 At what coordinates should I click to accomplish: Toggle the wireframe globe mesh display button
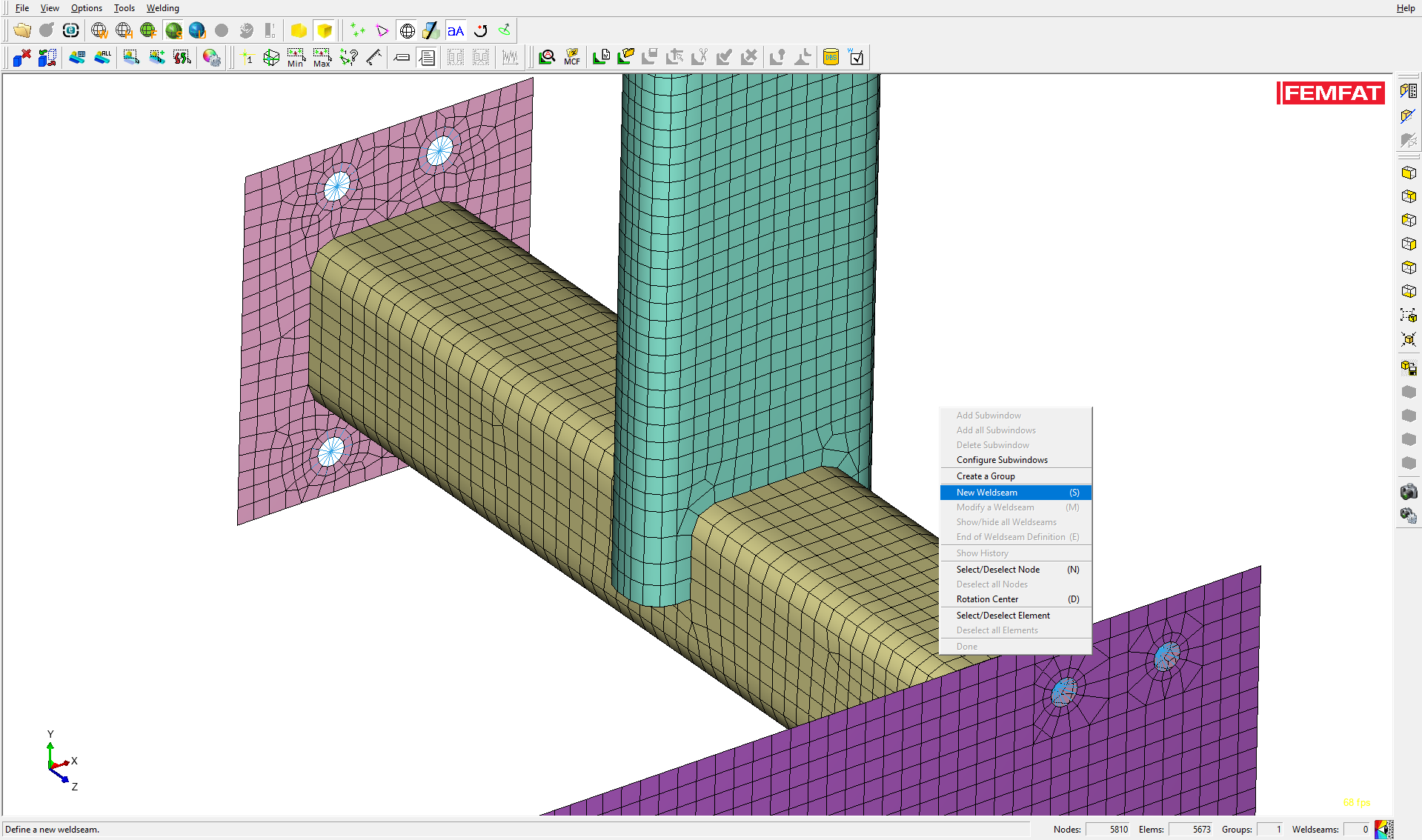(x=407, y=30)
